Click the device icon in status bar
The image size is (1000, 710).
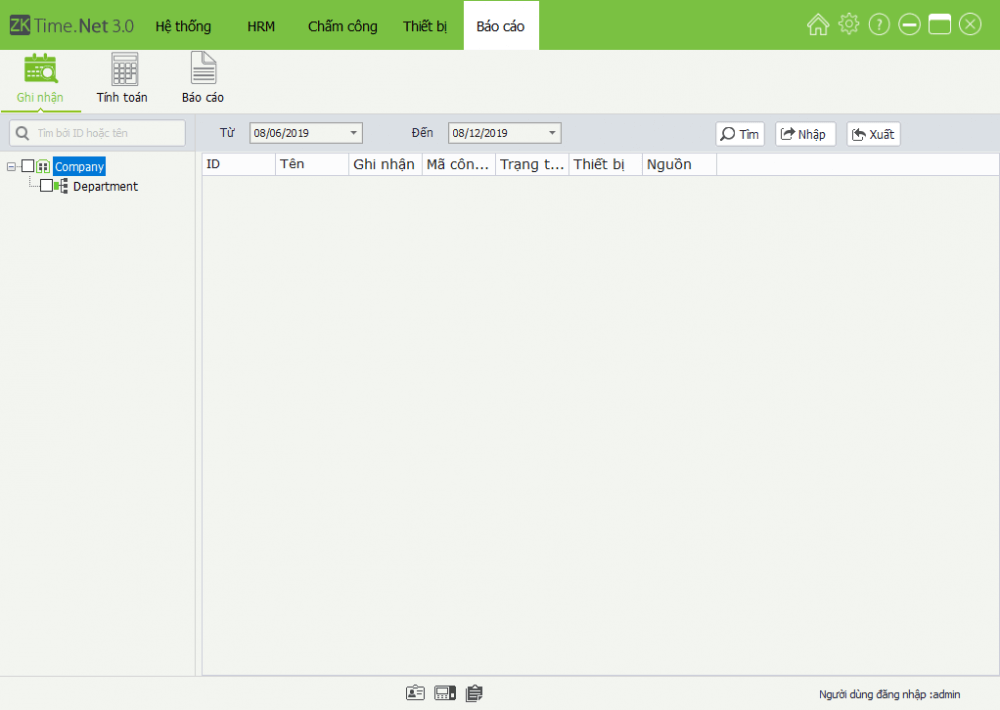pyautogui.click(x=445, y=693)
